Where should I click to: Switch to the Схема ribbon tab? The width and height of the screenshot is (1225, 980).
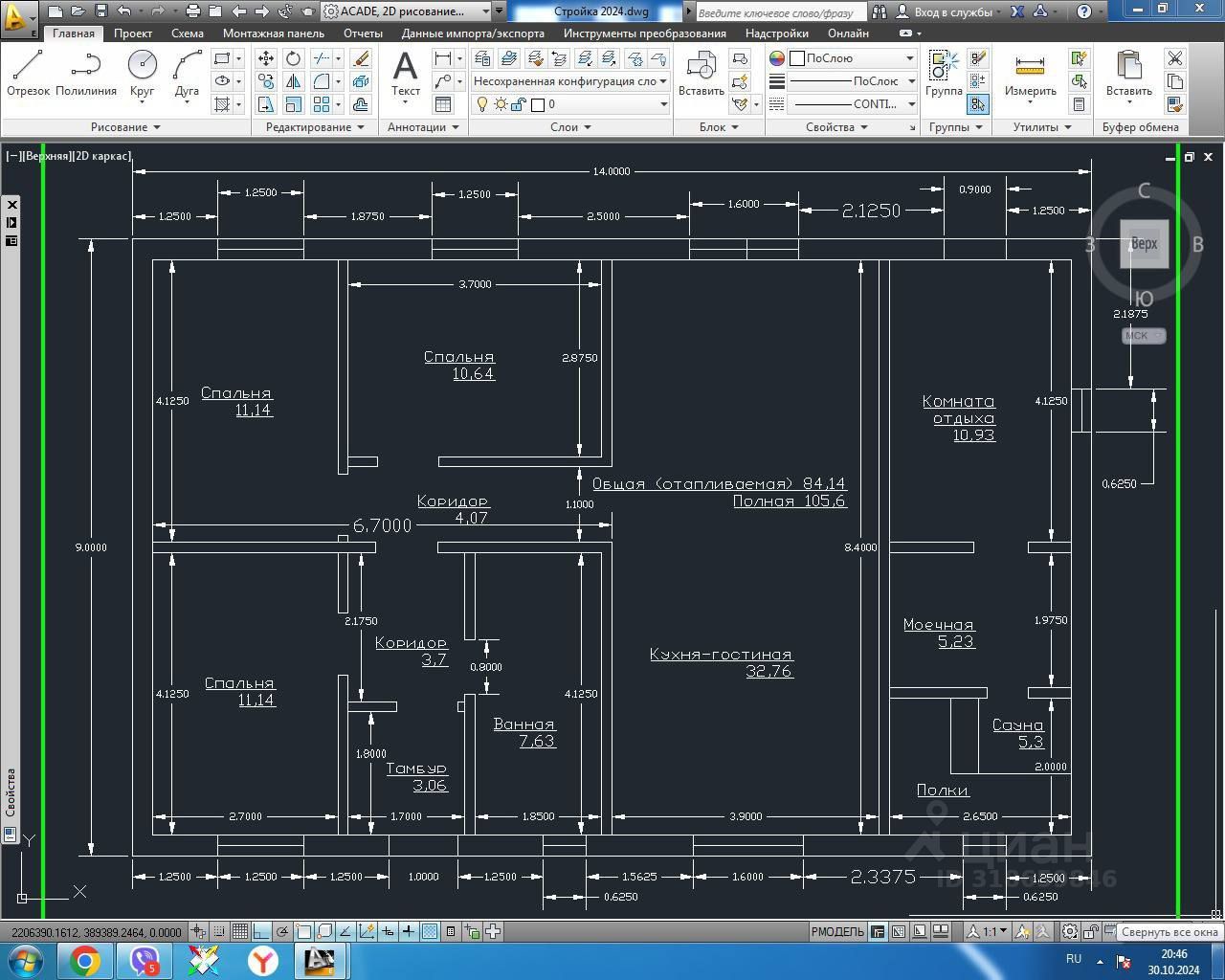tap(188, 33)
